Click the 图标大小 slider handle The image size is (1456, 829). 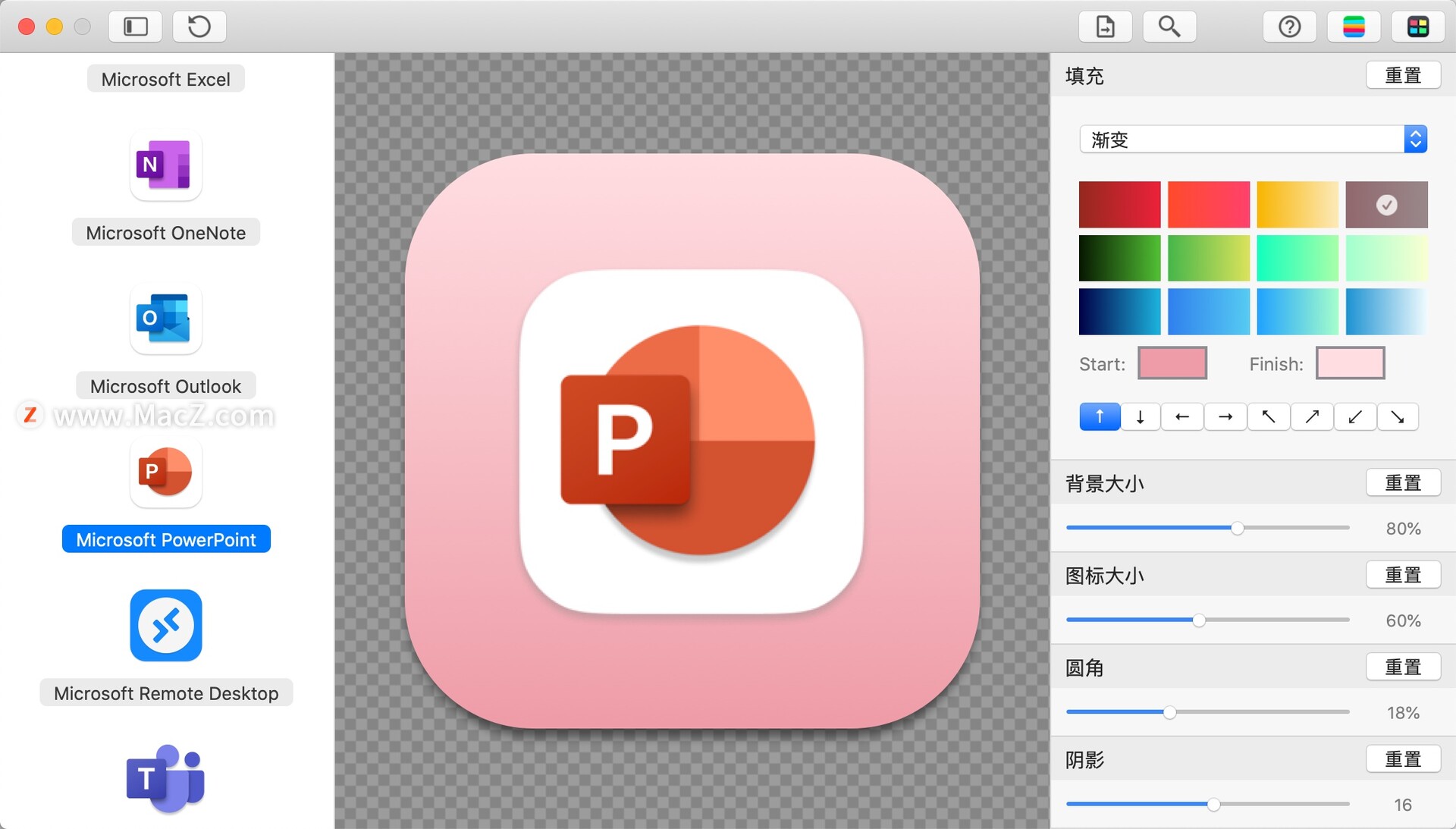(1199, 620)
